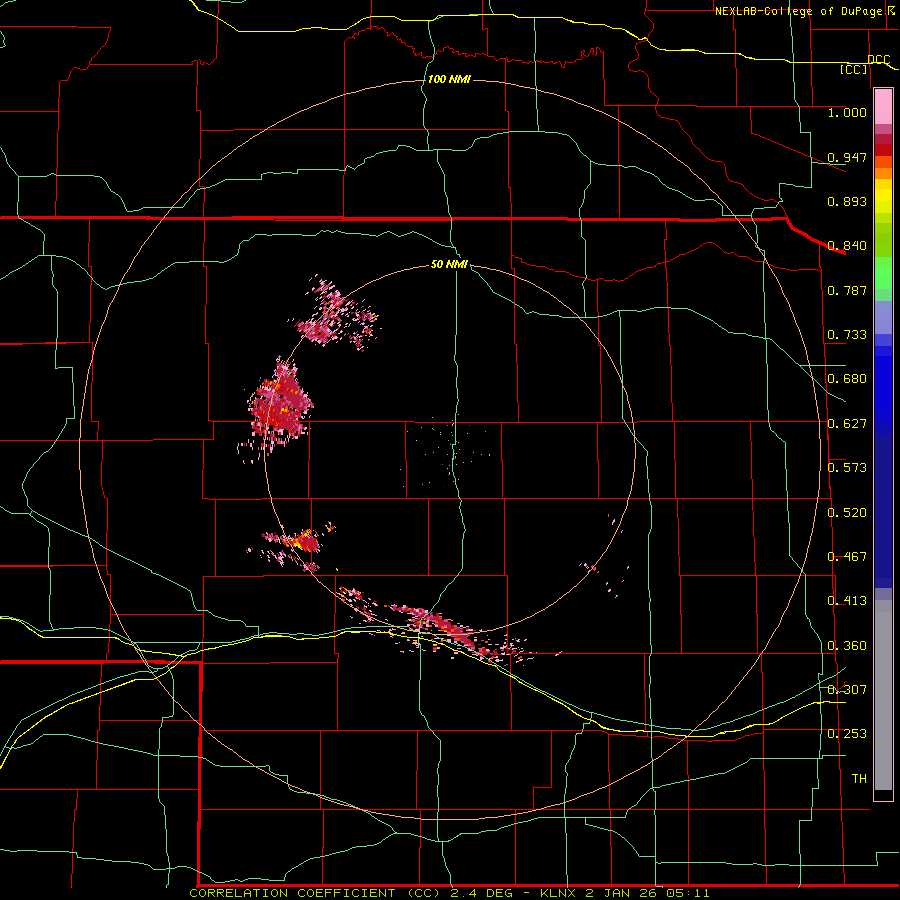
Task: Click the 0.413 color scale value
Action: coord(847,601)
